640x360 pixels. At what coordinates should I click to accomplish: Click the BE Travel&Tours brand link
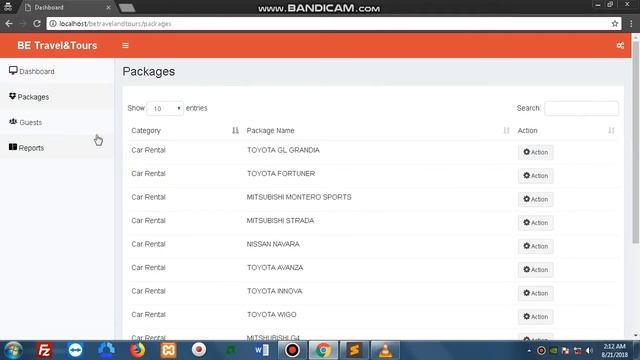[57, 45]
